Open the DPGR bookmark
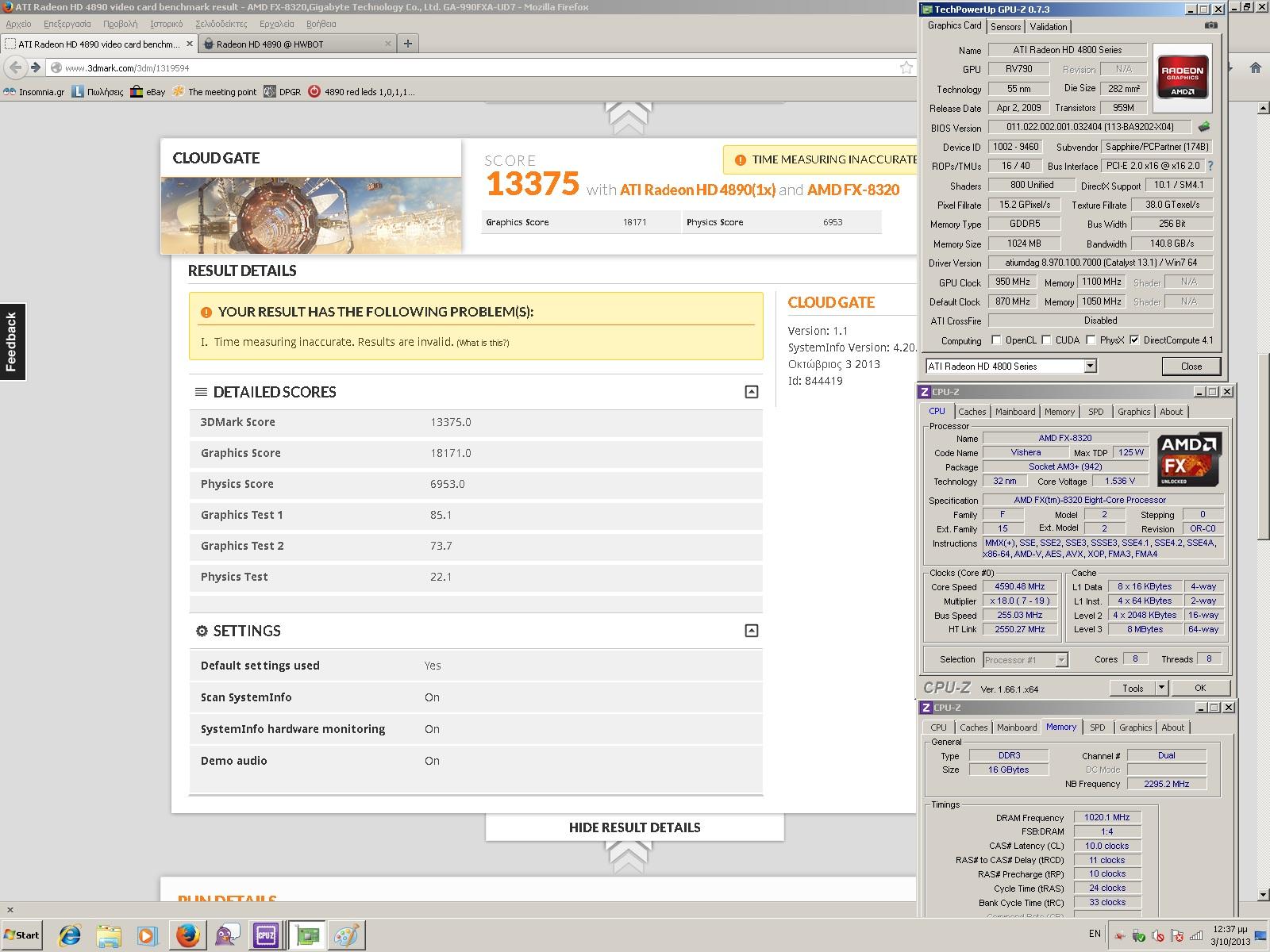This screenshot has width=1270, height=952. tap(283, 92)
